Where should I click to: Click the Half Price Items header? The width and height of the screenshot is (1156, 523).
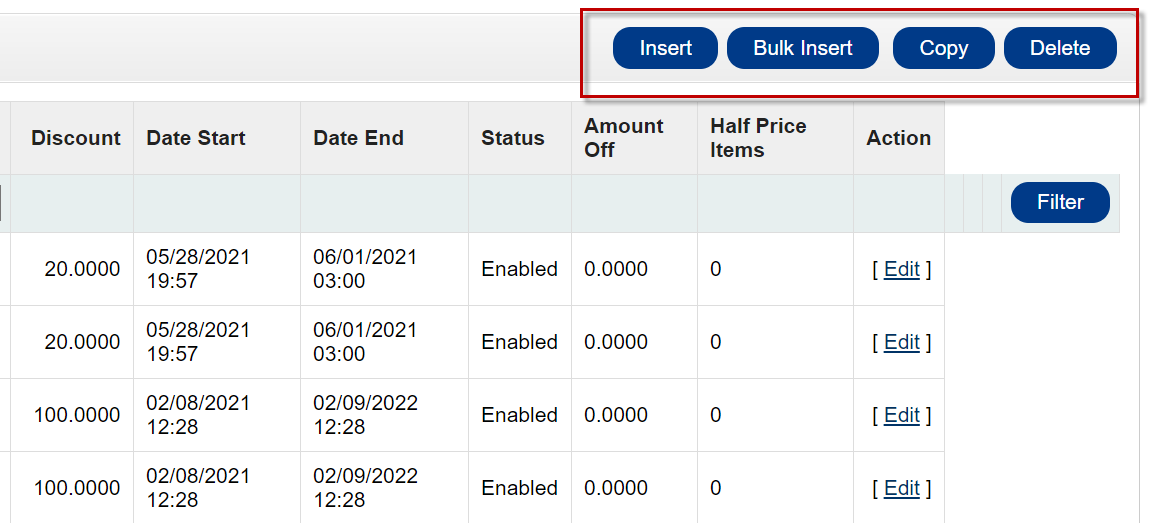pyautogui.click(x=758, y=138)
